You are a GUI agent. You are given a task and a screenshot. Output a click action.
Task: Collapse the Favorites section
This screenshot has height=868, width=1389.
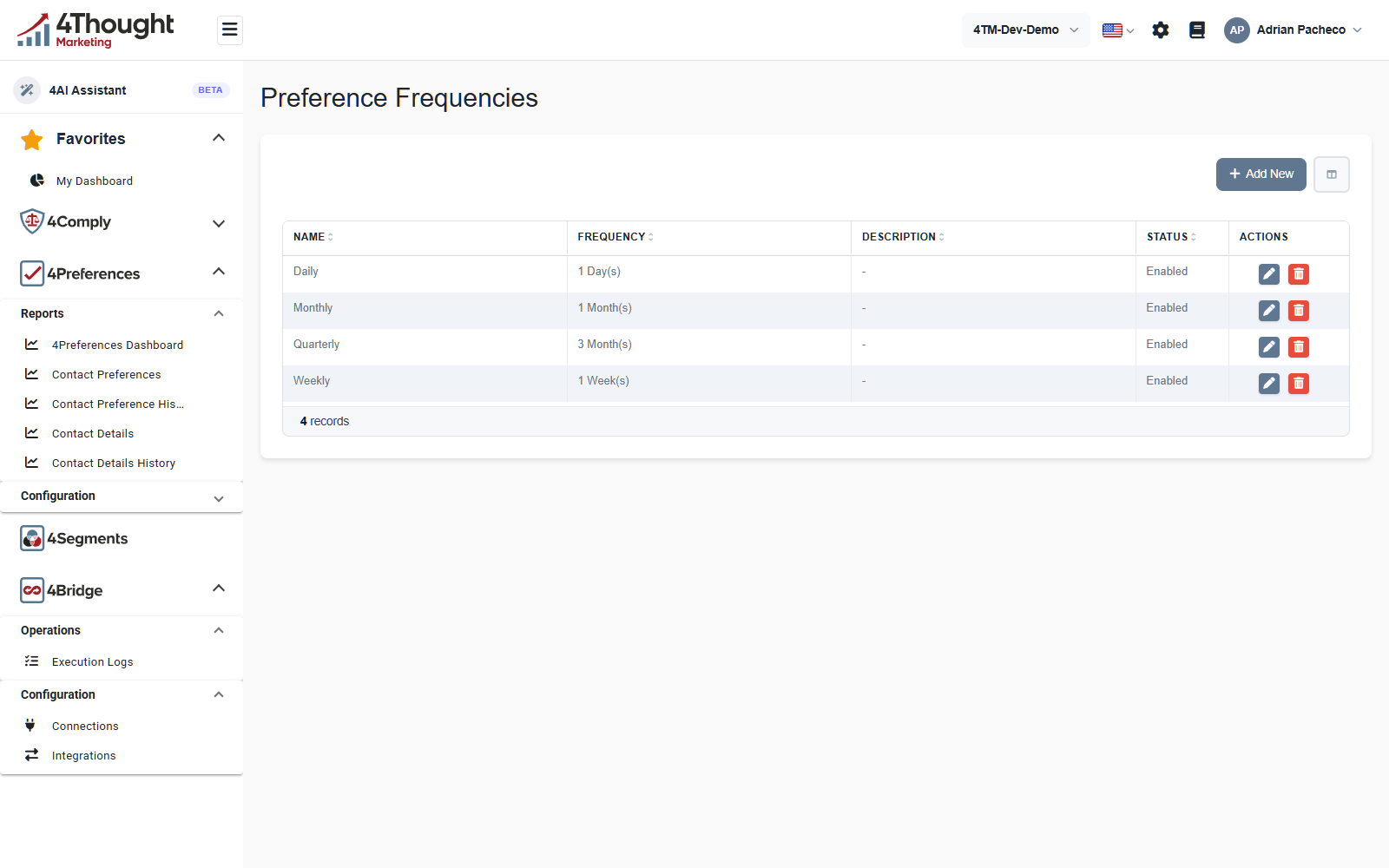[219, 138]
